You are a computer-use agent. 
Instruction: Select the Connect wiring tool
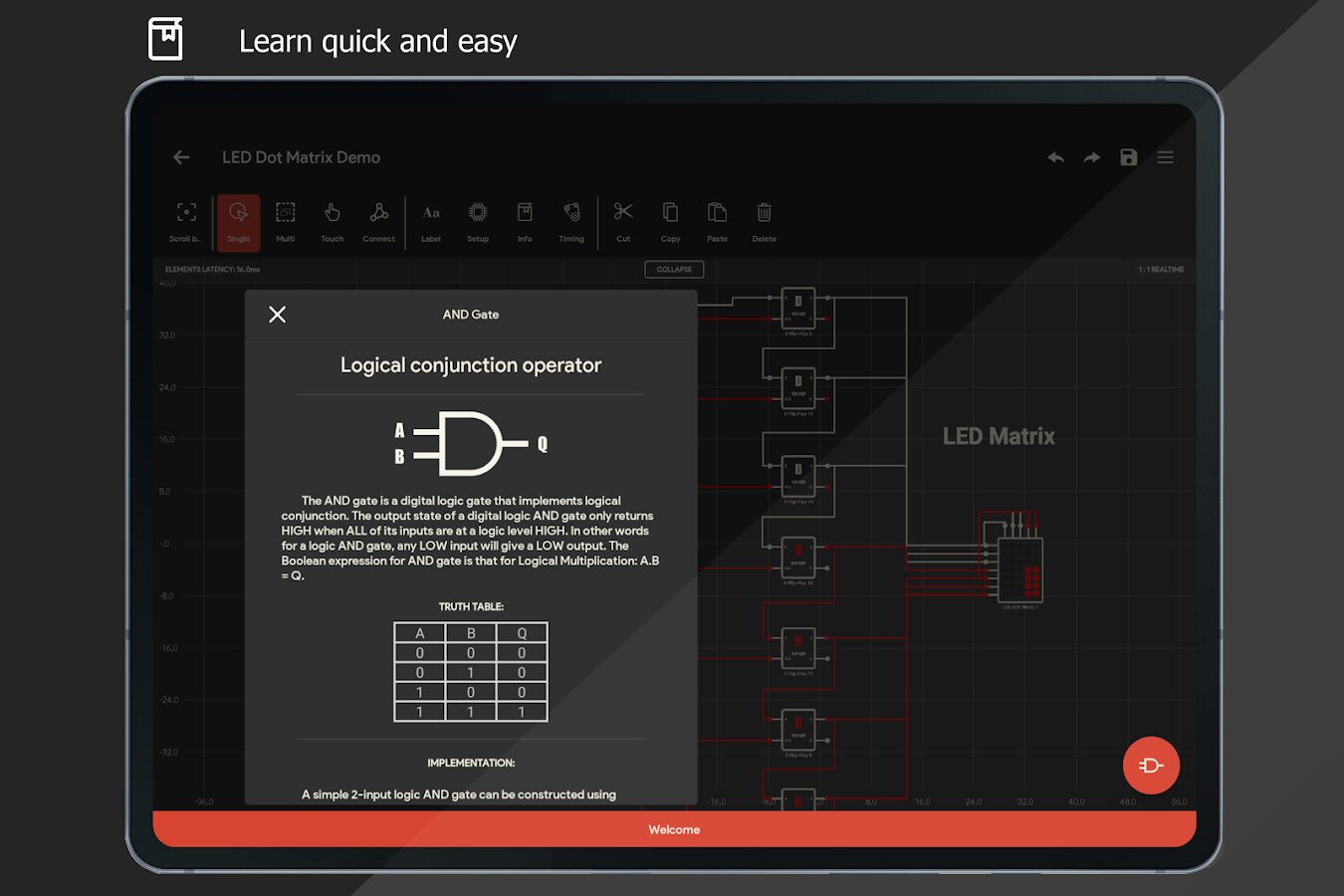(379, 221)
